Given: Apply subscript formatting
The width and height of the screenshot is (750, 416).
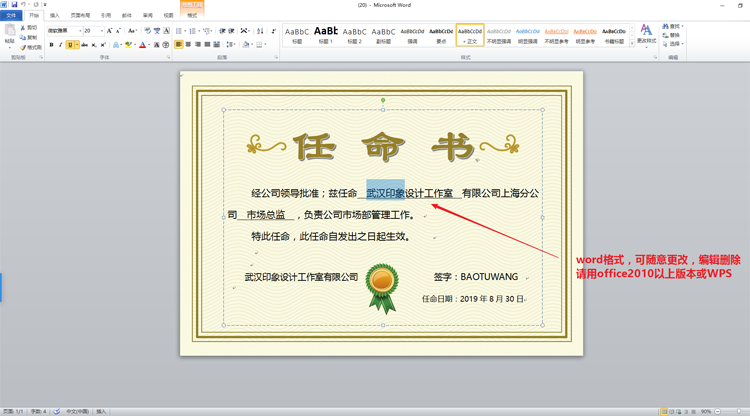Looking at the screenshot, I should 94,45.
